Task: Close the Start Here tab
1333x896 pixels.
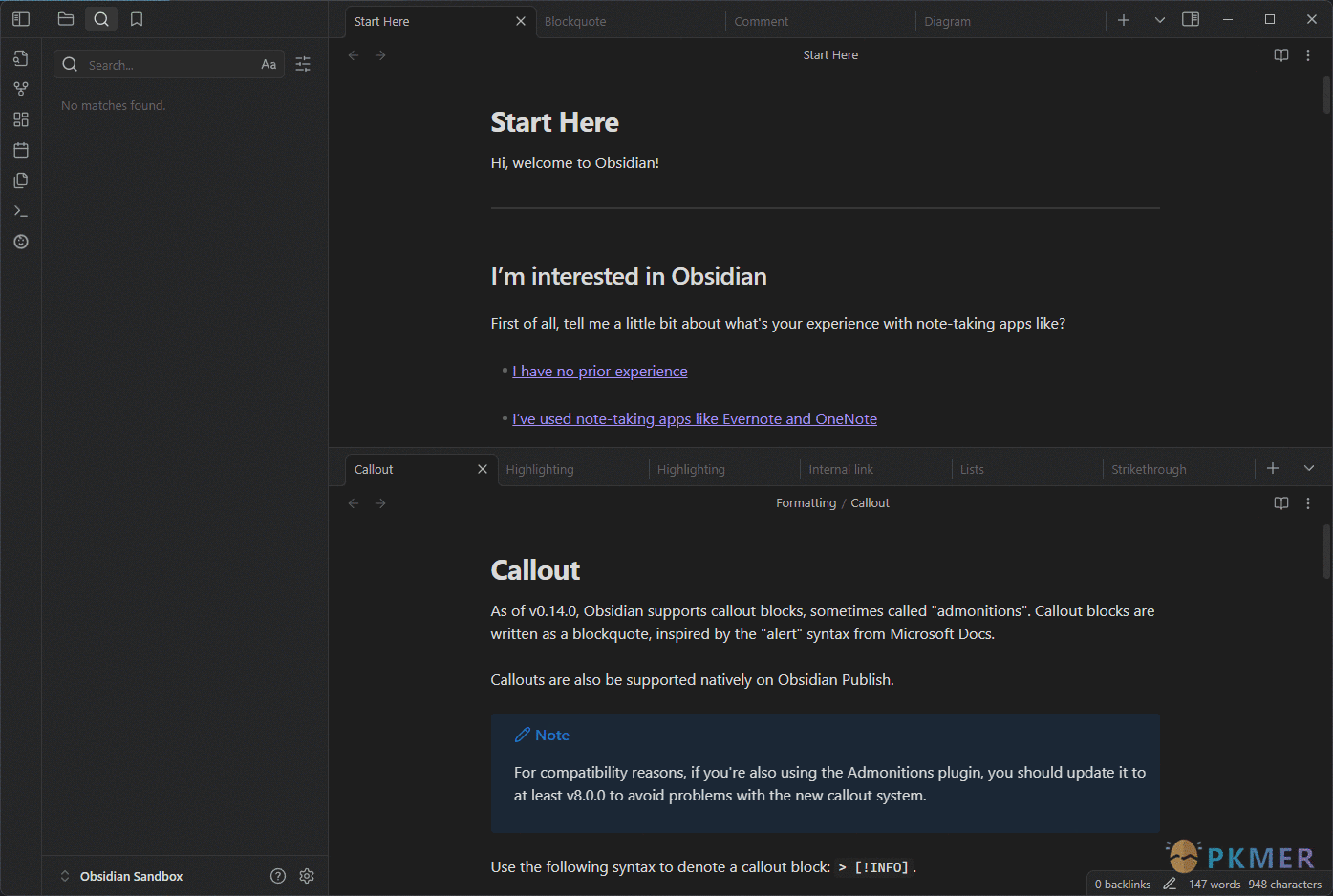Action: pos(521,21)
